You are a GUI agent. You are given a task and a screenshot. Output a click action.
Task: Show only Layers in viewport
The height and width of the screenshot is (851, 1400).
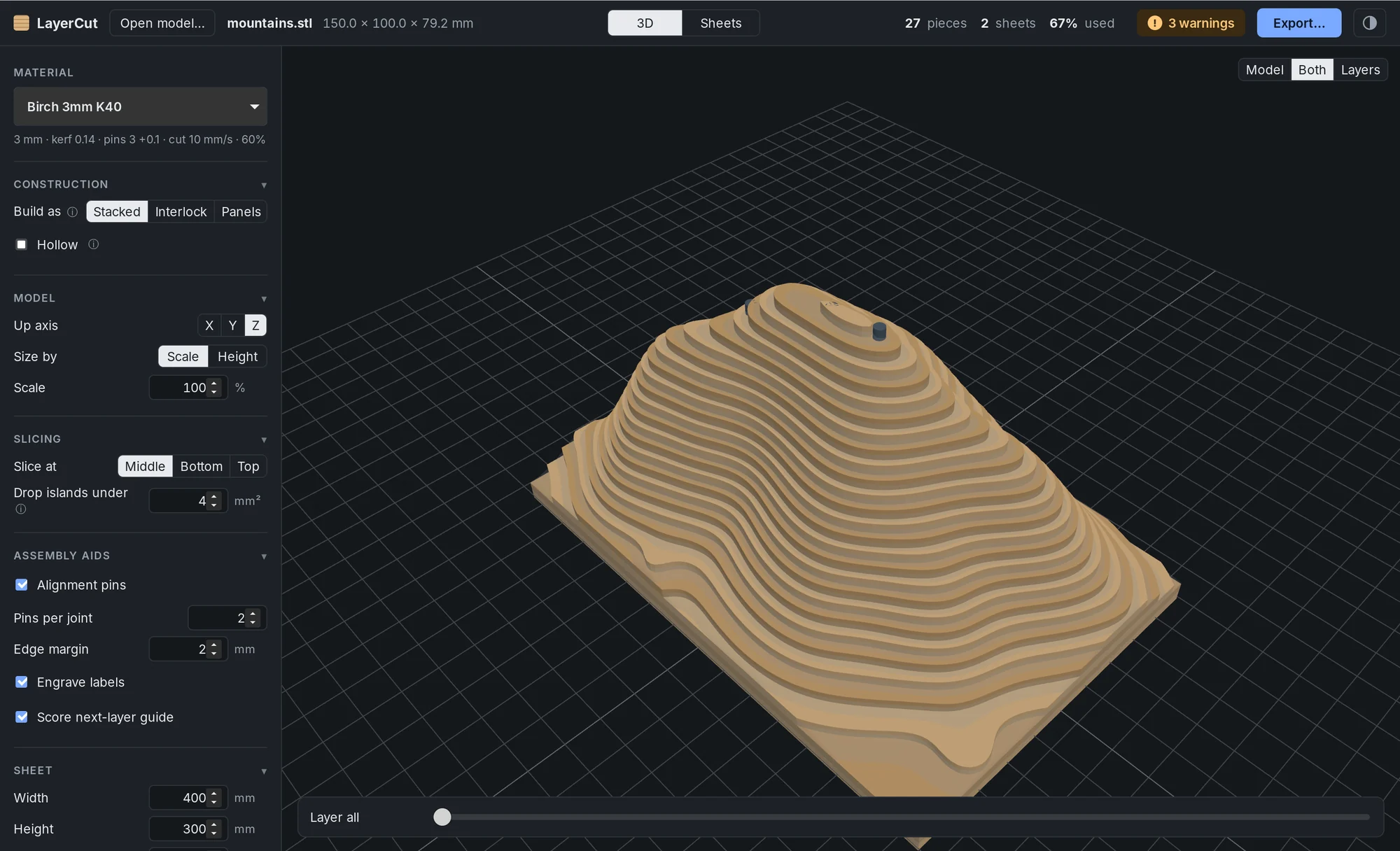click(1360, 70)
